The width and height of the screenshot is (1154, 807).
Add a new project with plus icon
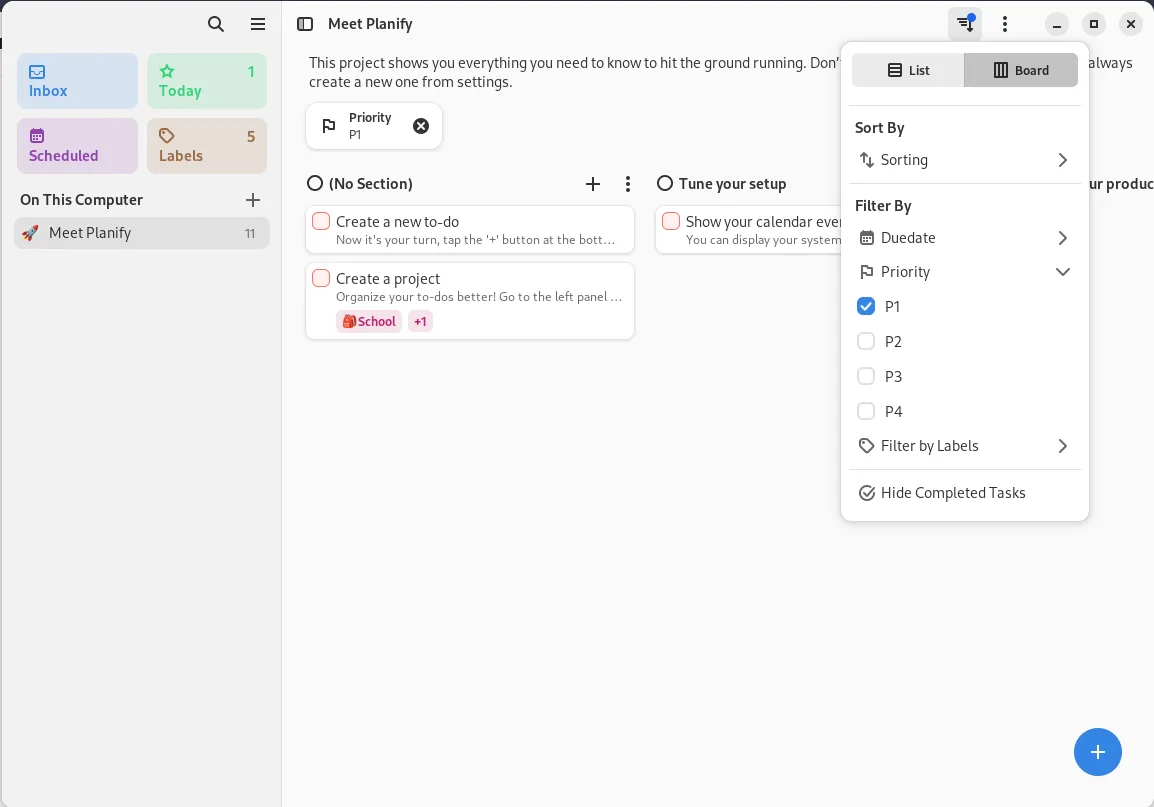(x=253, y=200)
